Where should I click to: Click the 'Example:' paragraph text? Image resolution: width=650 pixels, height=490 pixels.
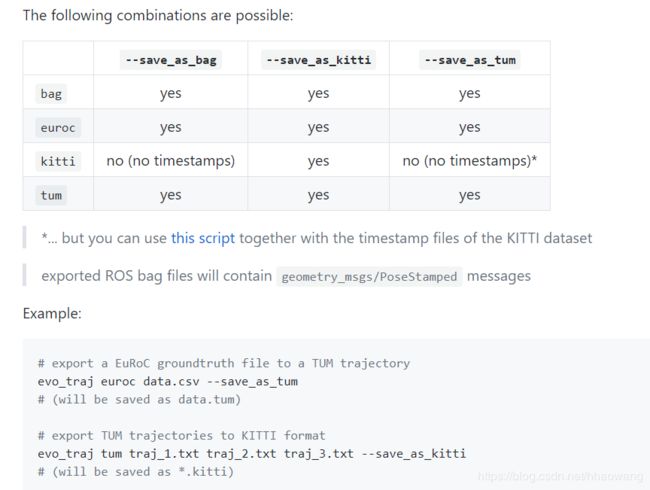pos(52,313)
